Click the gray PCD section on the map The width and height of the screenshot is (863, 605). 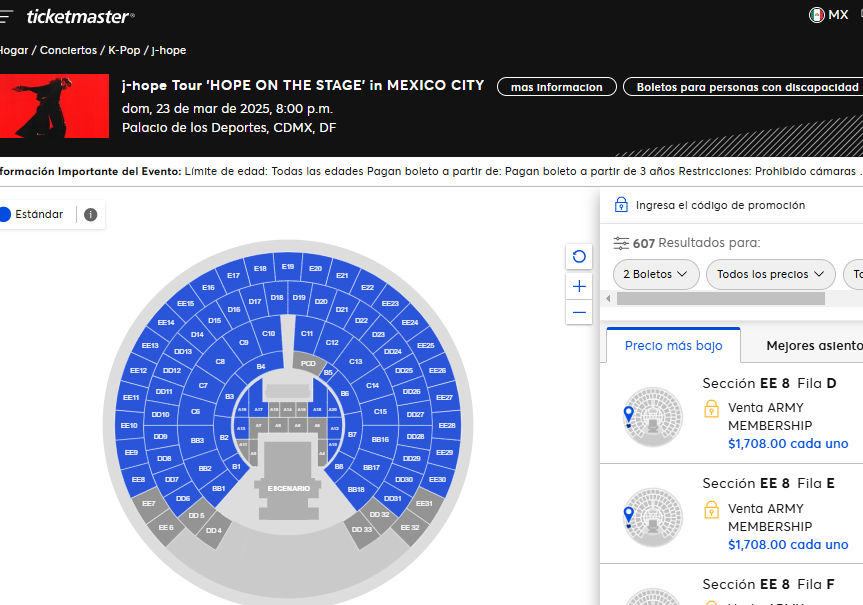coord(308,363)
